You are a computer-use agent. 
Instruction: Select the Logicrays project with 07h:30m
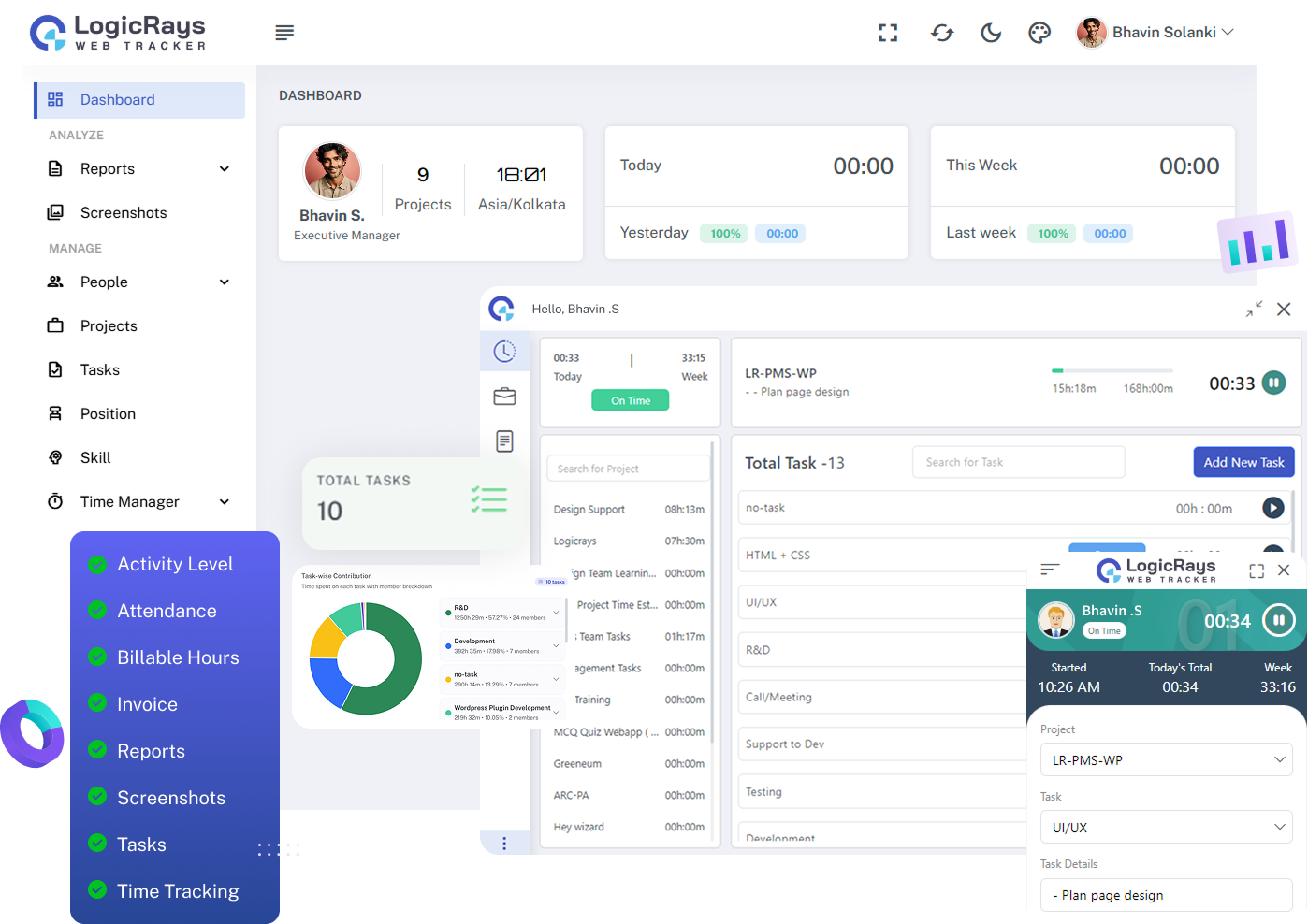pyautogui.click(x=629, y=541)
